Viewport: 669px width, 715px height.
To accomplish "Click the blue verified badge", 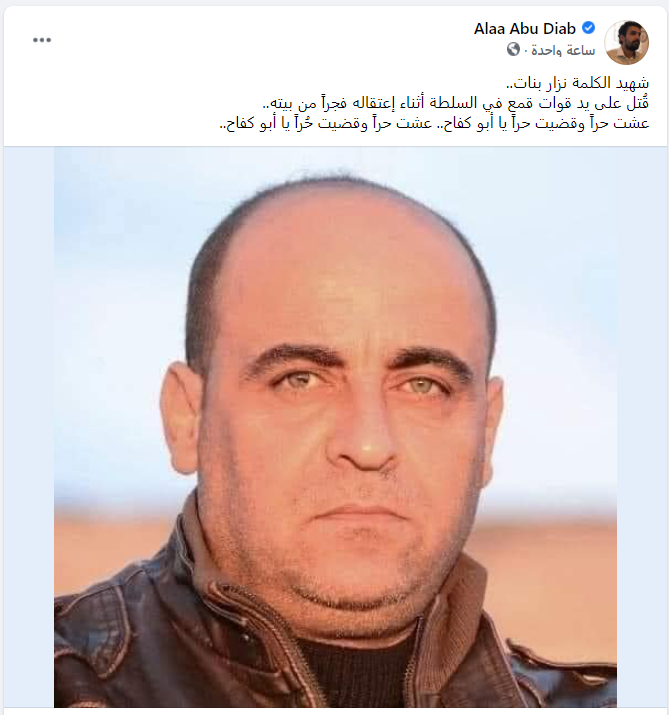I will pyautogui.click(x=589, y=28).
